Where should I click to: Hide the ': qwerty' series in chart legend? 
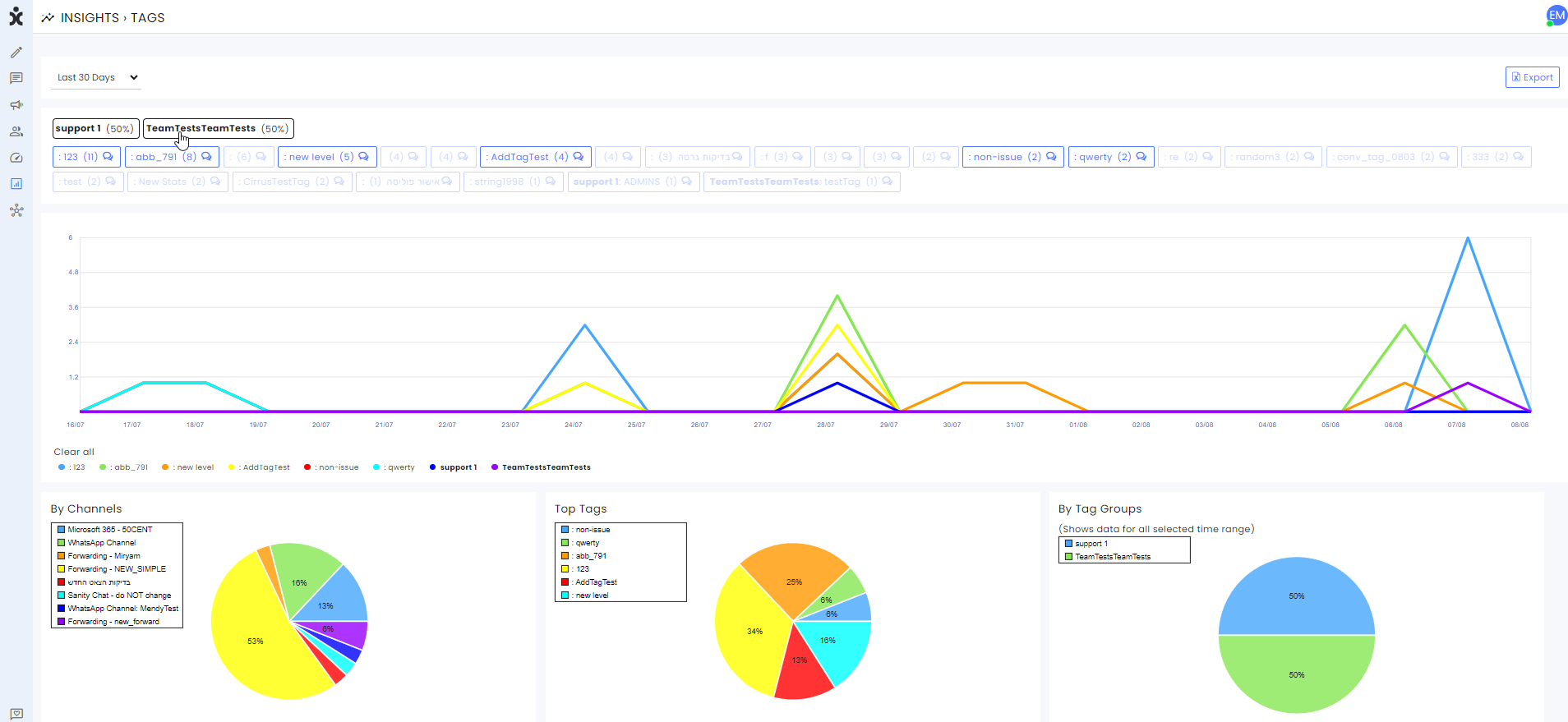tap(394, 467)
